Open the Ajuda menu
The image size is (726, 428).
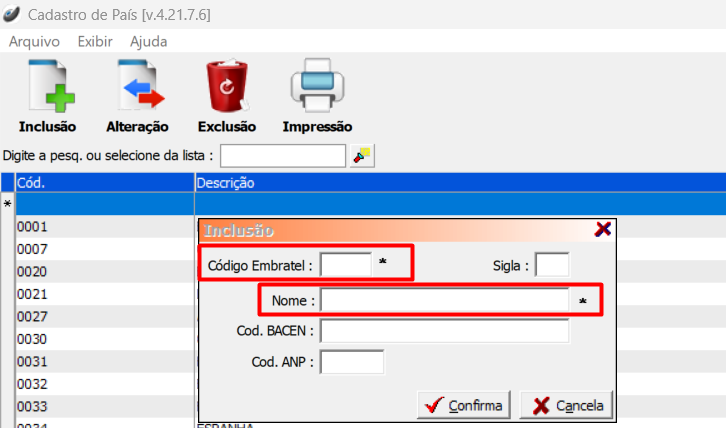149,42
